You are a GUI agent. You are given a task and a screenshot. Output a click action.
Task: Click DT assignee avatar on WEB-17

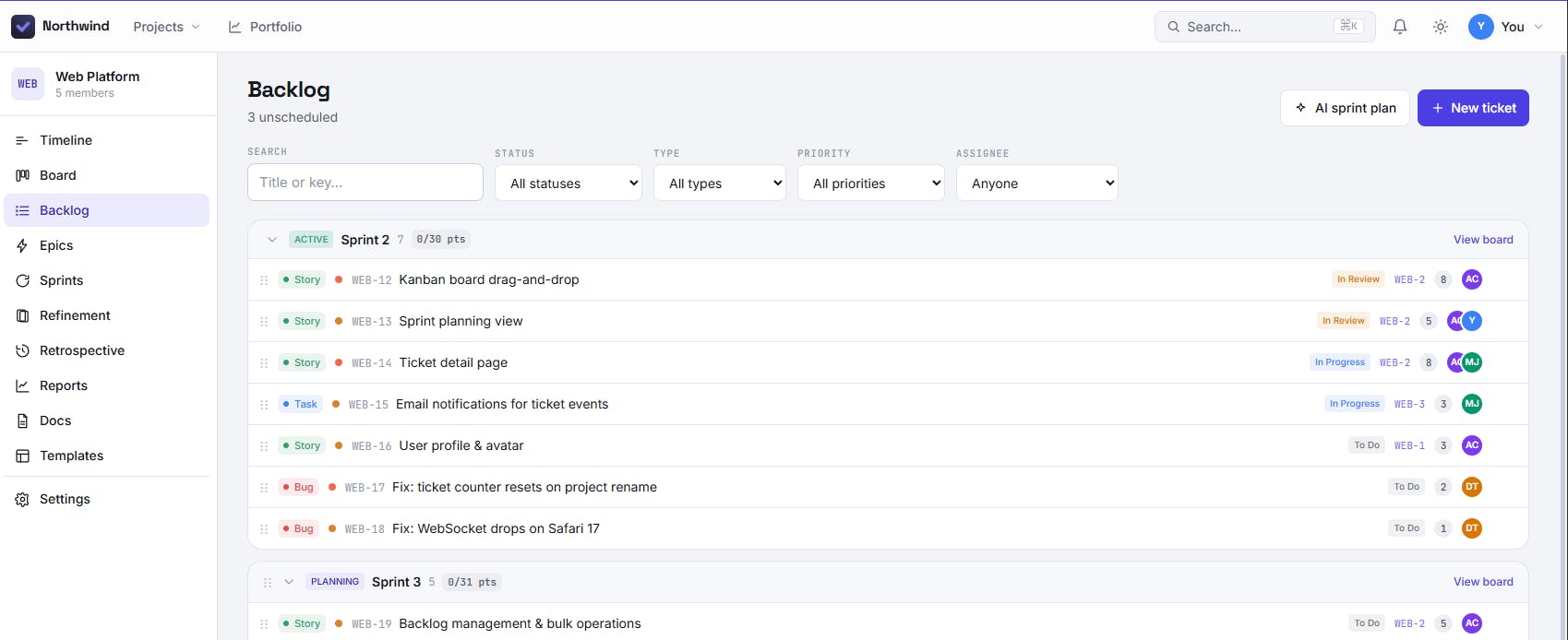click(x=1472, y=487)
